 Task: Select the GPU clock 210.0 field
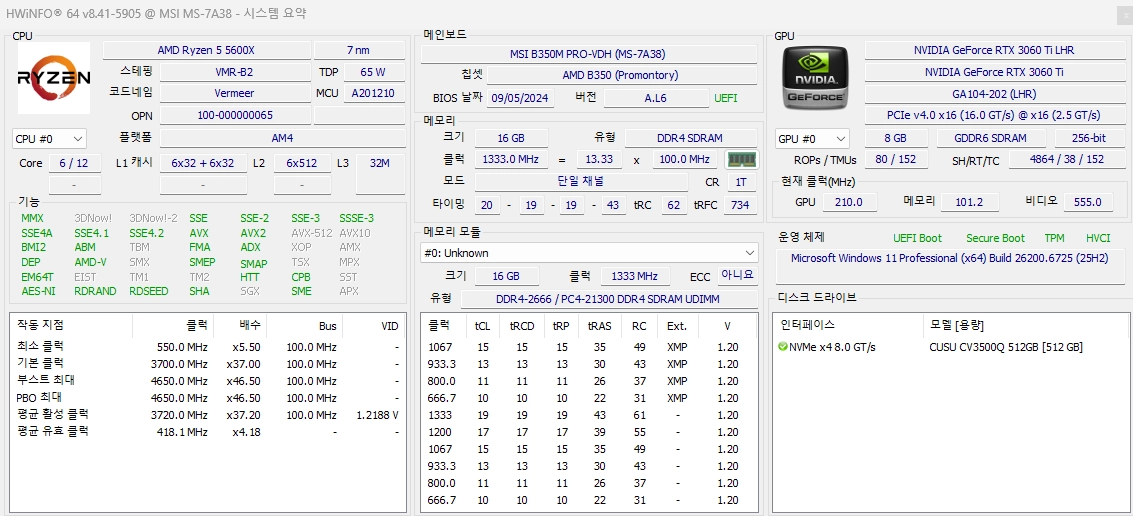click(850, 202)
